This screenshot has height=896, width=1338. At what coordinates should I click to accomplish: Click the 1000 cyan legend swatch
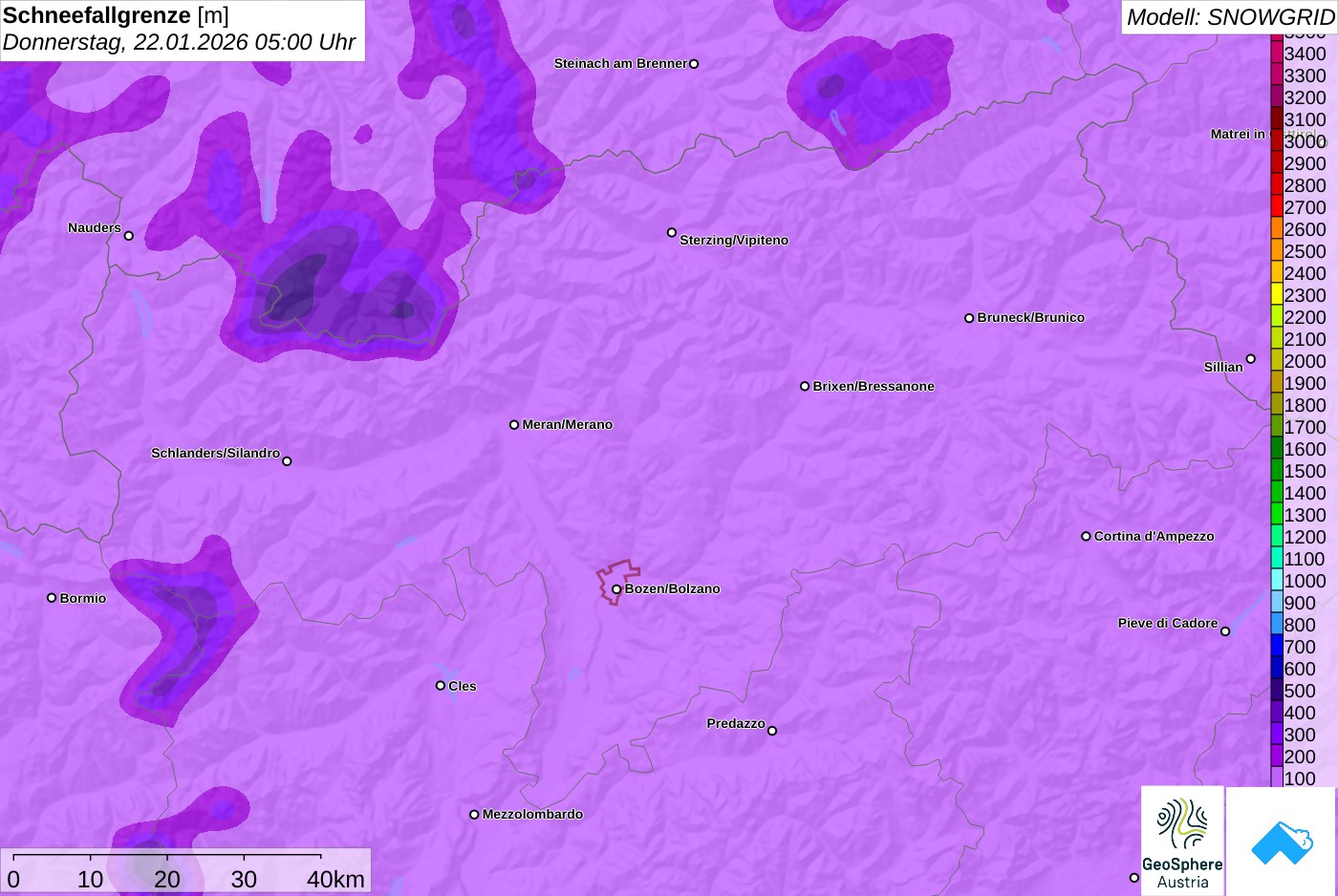1276,581
